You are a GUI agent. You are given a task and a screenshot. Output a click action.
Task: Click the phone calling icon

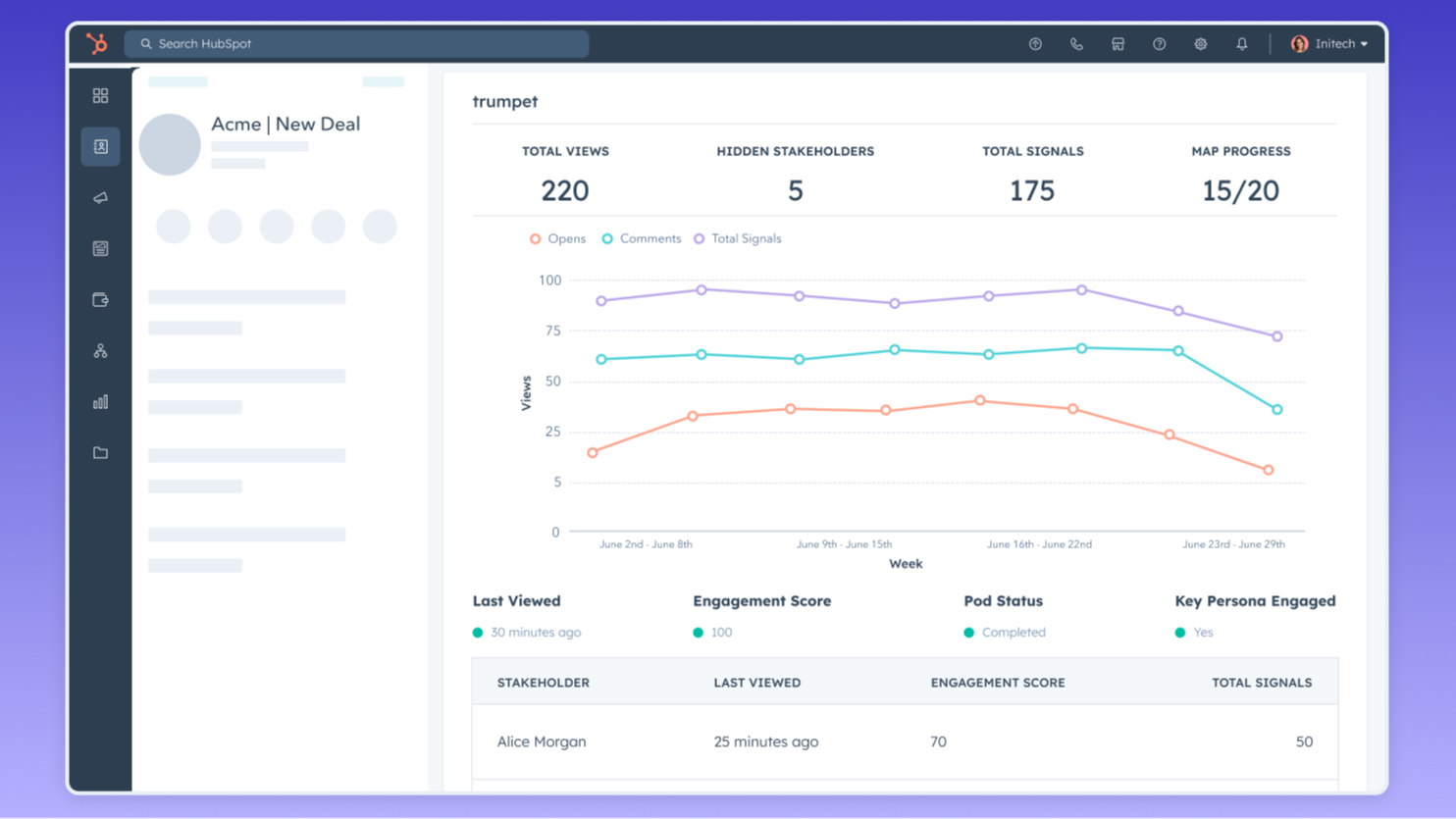(x=1076, y=44)
